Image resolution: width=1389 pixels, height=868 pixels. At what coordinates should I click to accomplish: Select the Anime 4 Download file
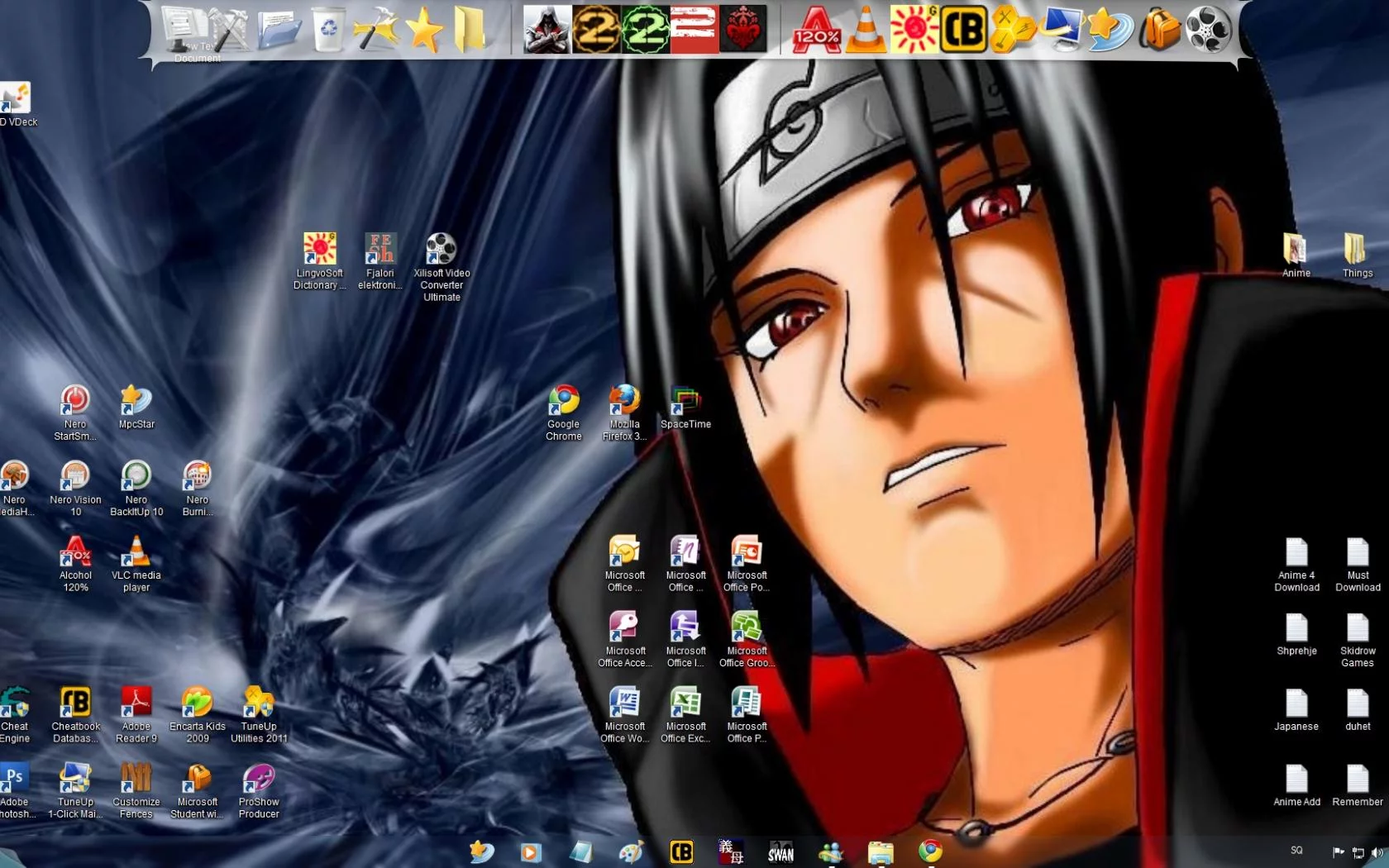(x=1296, y=564)
